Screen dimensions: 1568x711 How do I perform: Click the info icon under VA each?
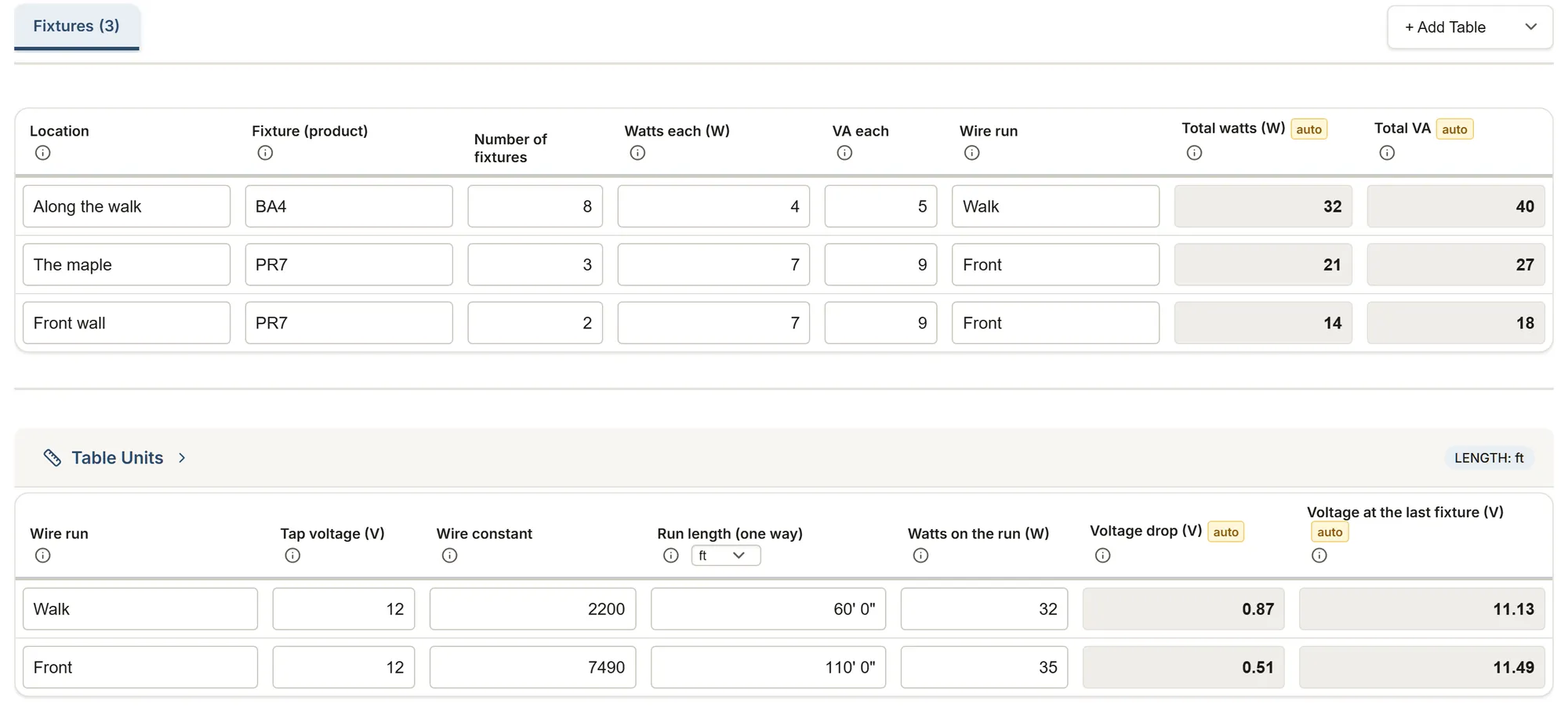(844, 153)
